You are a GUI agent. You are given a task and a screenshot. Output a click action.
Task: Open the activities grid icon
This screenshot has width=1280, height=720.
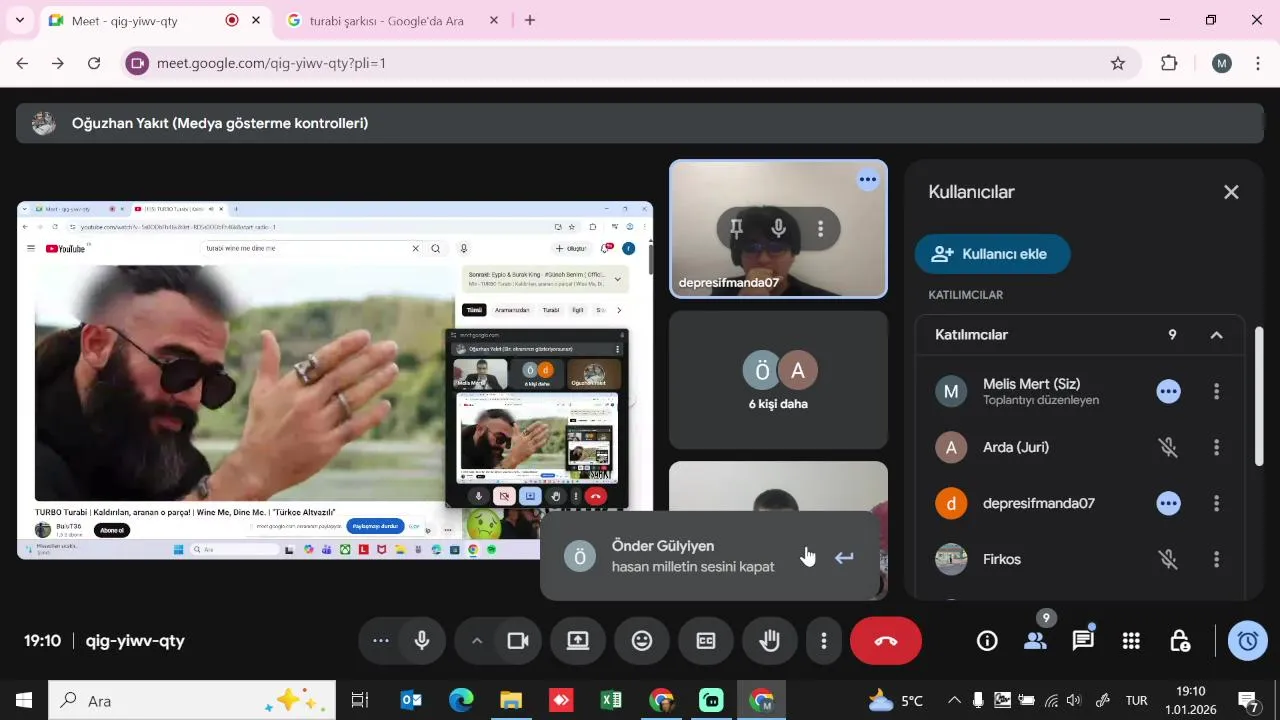click(x=1131, y=641)
